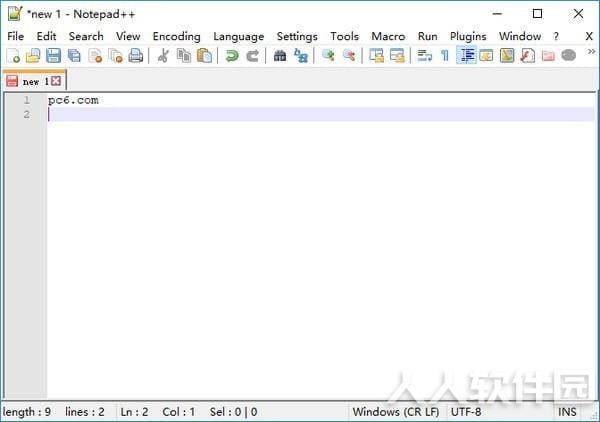Screen dimensions: 600x422
Task: Click the Open file folder icon
Action: (x=33, y=56)
